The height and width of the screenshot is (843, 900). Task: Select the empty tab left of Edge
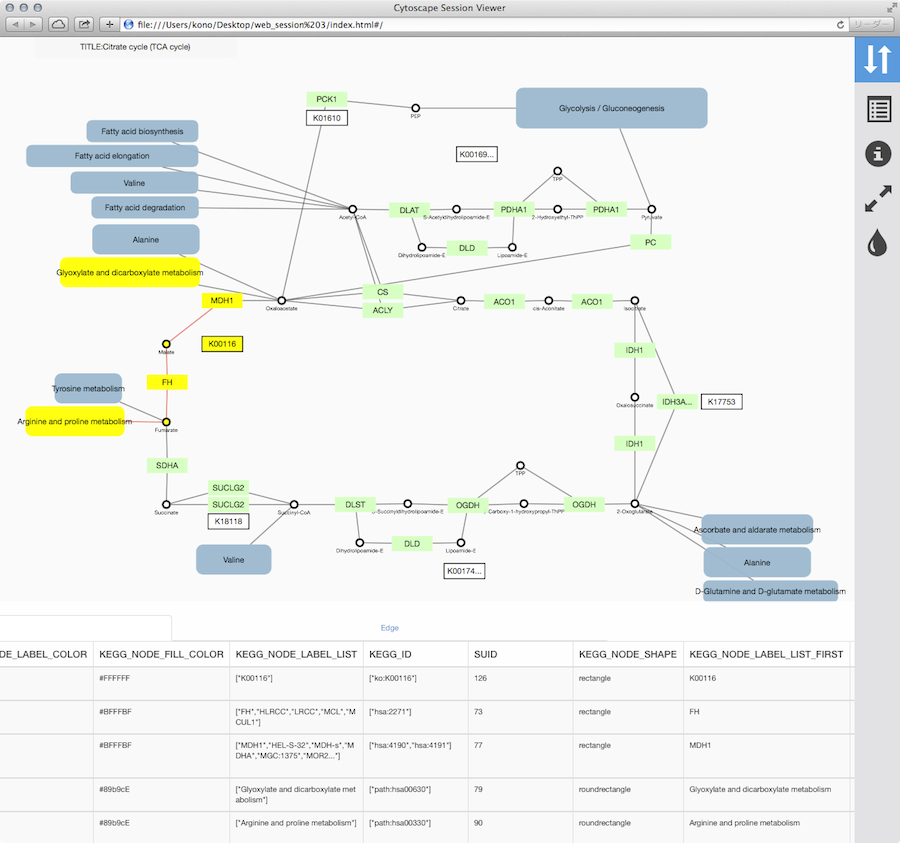click(85, 628)
